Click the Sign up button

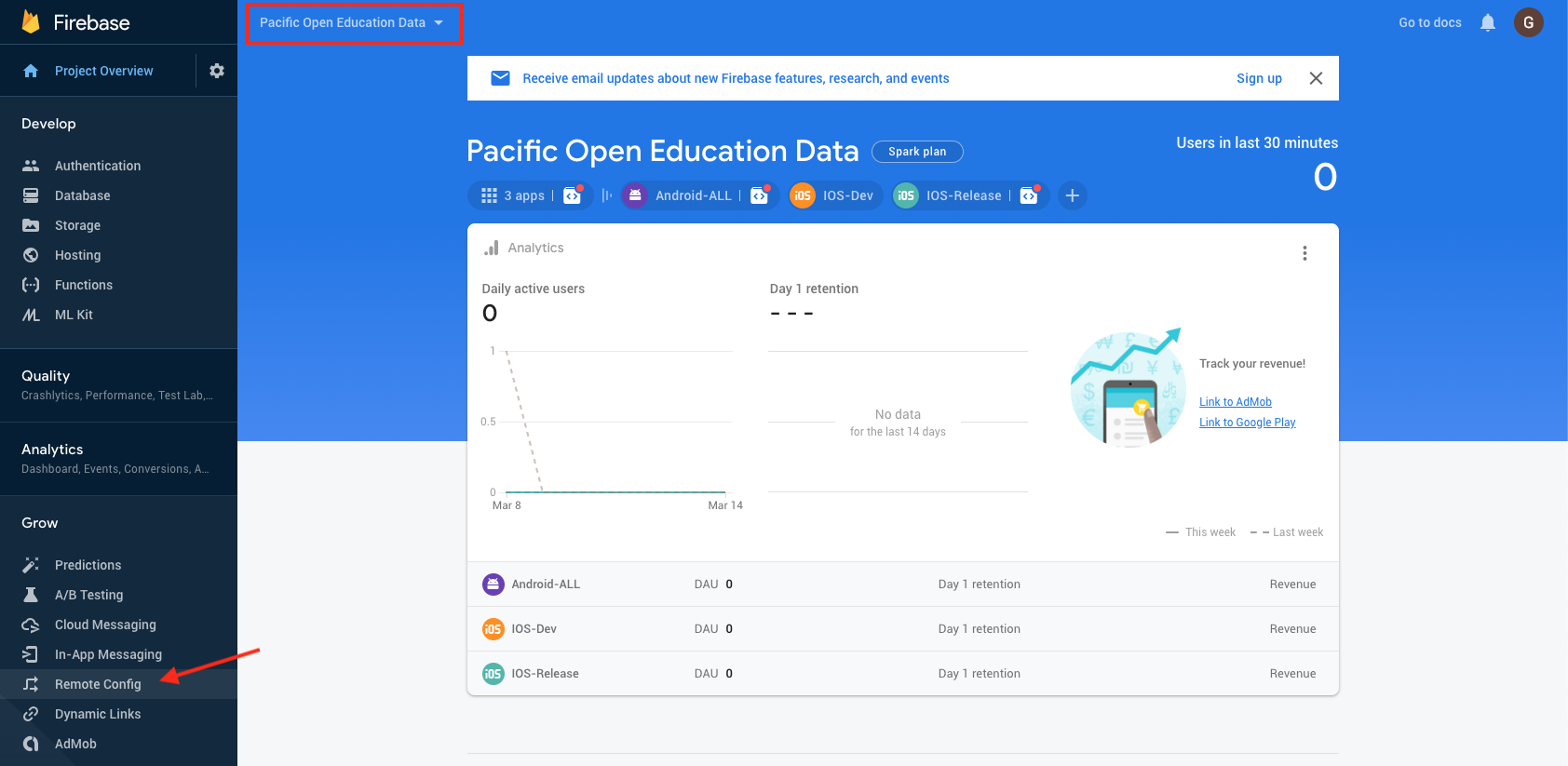click(x=1259, y=78)
